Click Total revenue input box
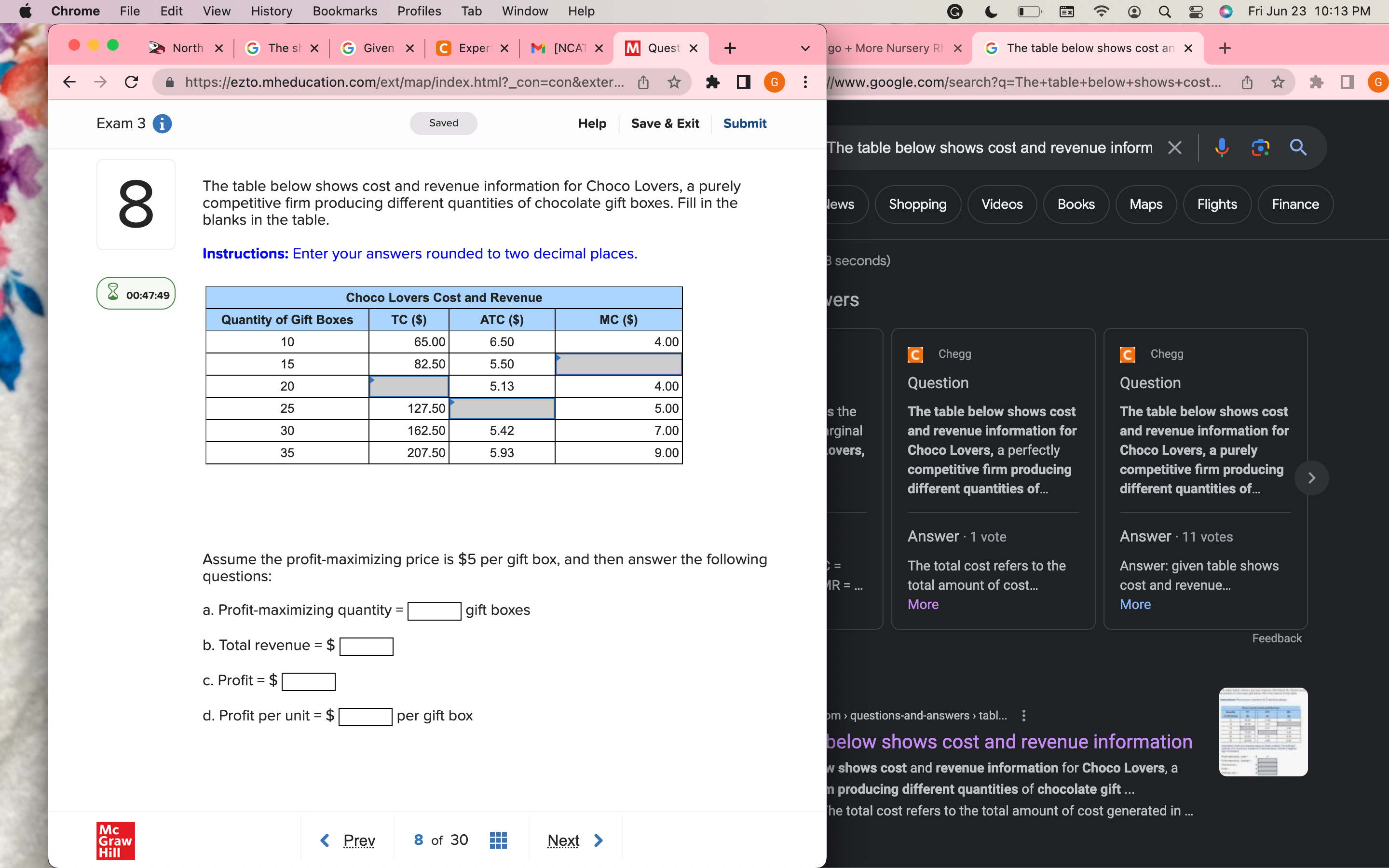 366,646
